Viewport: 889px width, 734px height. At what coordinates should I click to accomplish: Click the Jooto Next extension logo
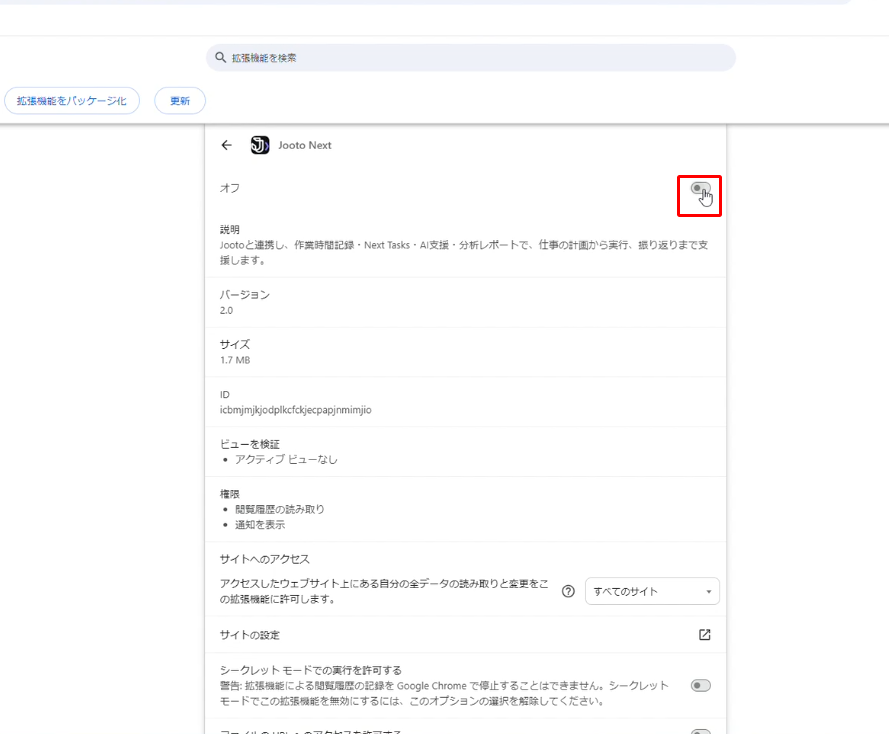[260, 145]
